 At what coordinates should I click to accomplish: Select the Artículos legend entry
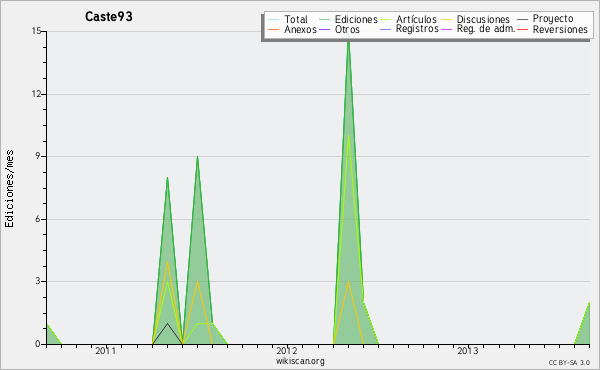click(416, 20)
